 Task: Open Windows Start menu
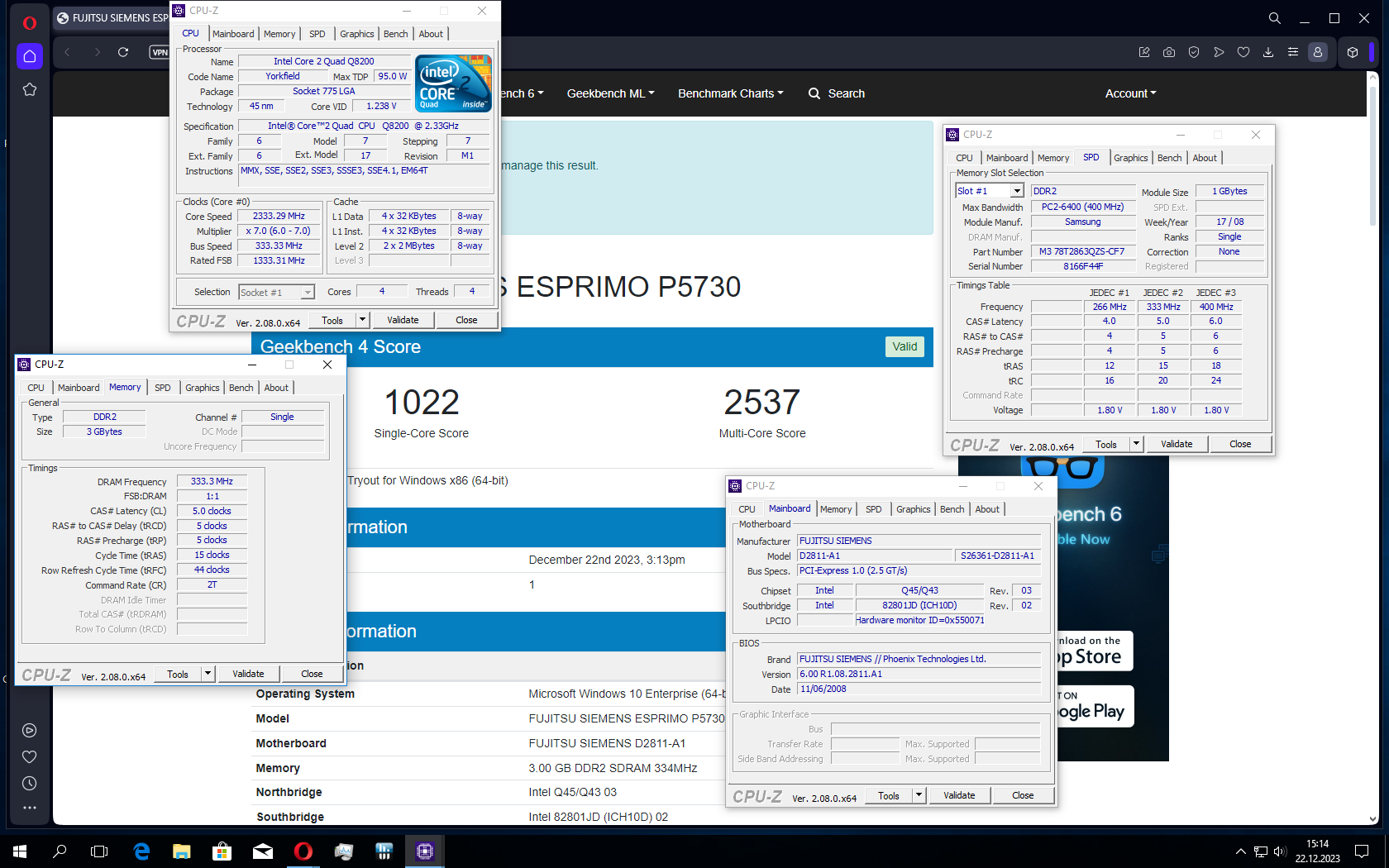click(x=20, y=851)
